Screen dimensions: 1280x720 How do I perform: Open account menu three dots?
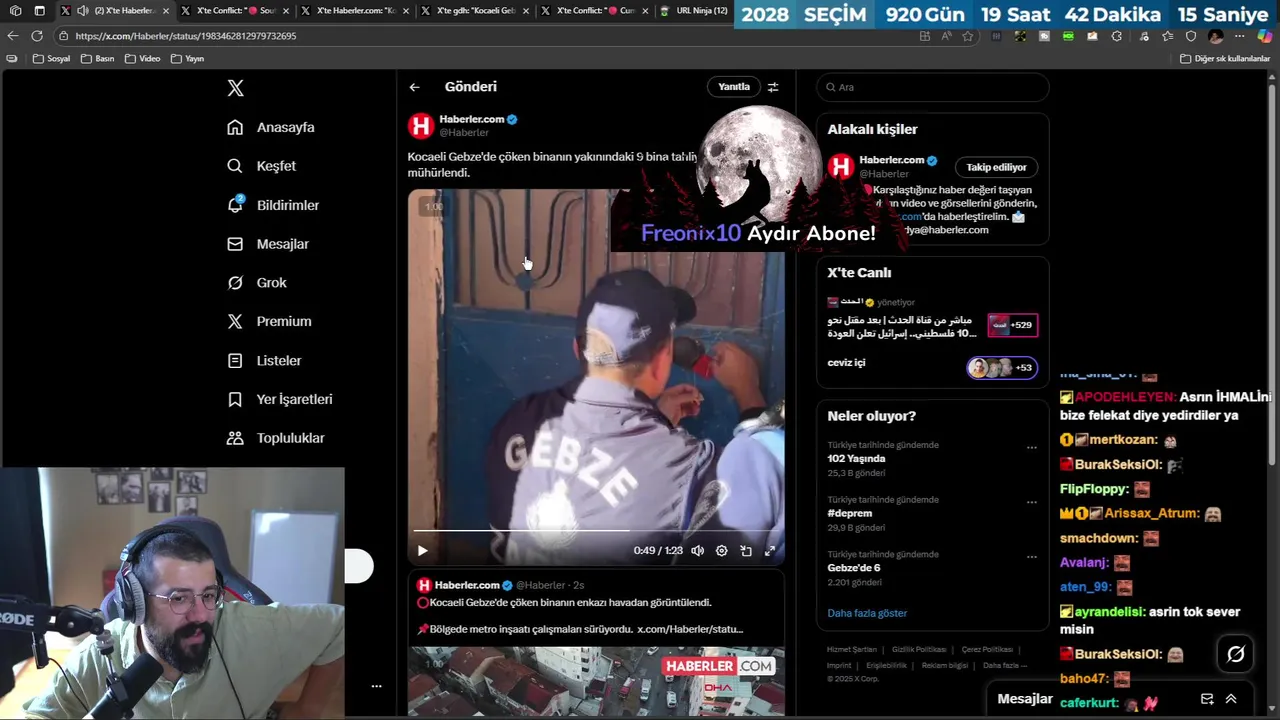(376, 686)
